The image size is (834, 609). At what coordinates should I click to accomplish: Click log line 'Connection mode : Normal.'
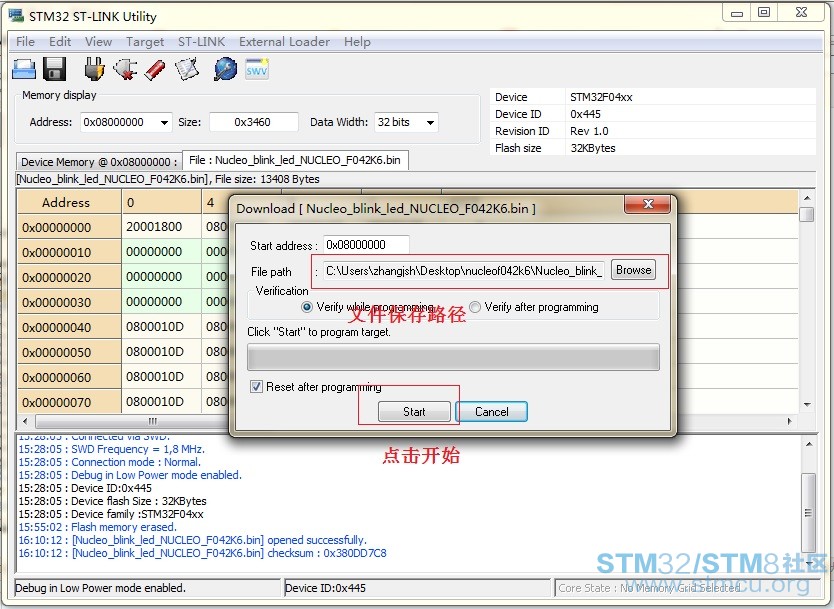click(x=110, y=462)
